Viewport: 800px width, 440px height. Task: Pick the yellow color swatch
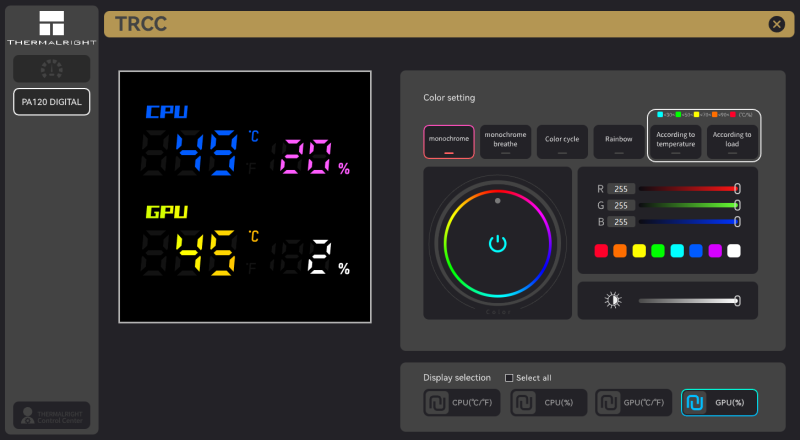click(x=639, y=251)
